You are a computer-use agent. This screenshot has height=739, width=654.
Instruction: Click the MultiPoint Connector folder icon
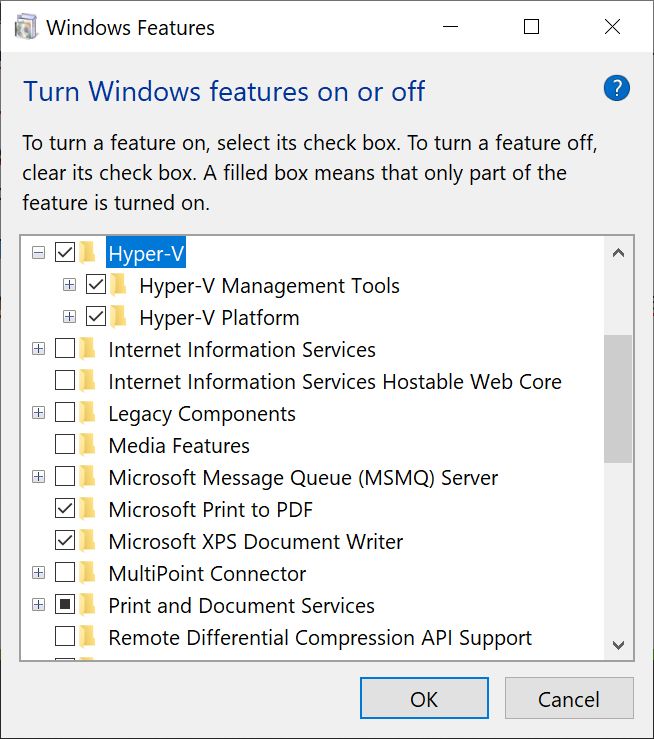87,573
